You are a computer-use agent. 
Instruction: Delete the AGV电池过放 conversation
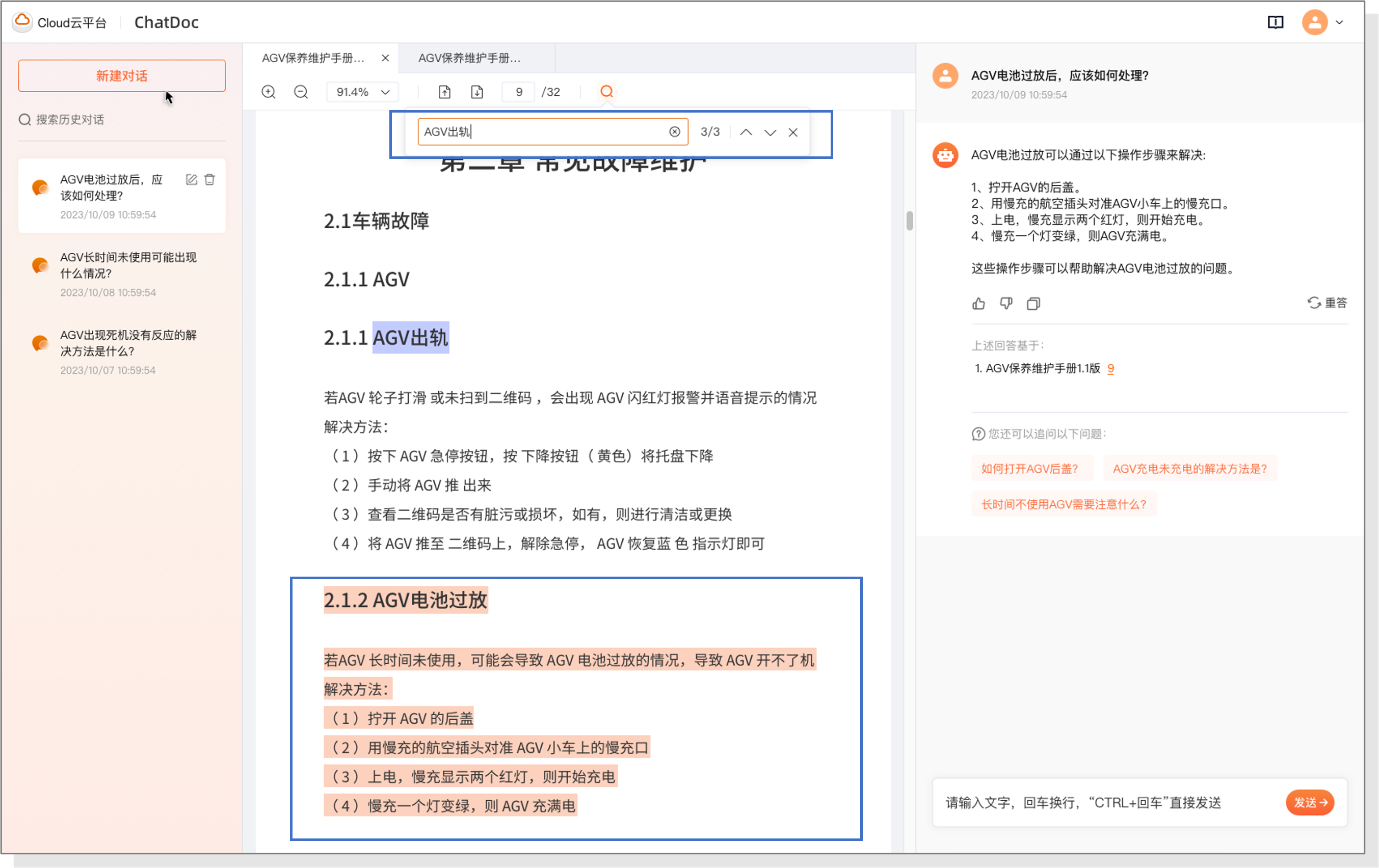click(209, 180)
